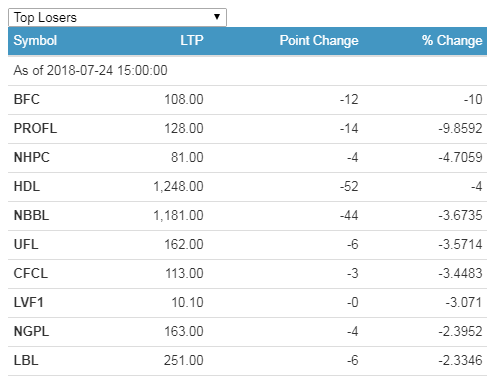Select the LBL symbol
Screen dimensions: 497x378
(x=26, y=360)
